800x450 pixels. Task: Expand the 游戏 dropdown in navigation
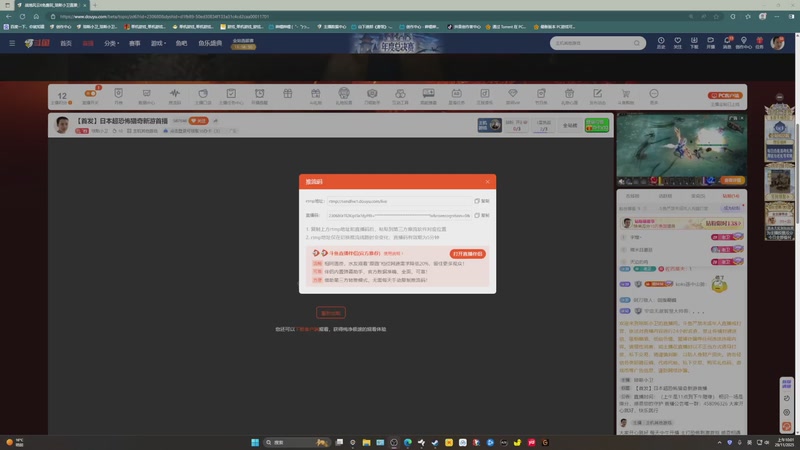pos(158,43)
